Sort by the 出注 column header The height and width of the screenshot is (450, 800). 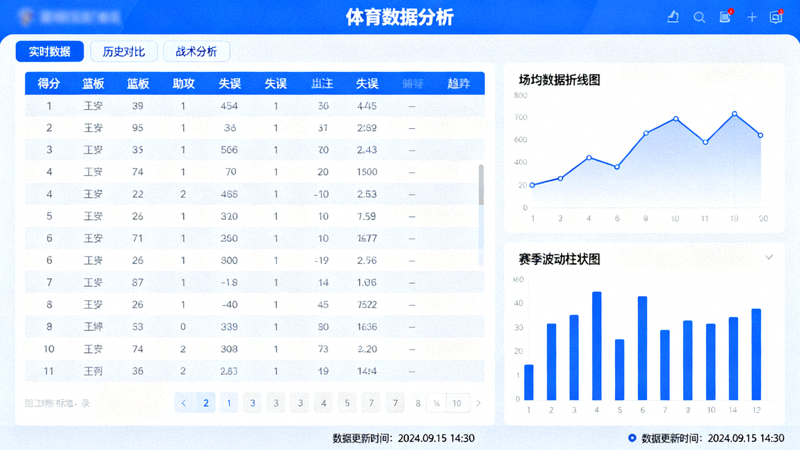322,84
